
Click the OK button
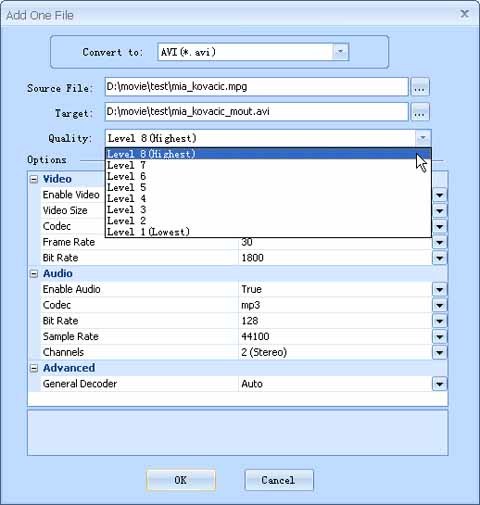point(181,480)
